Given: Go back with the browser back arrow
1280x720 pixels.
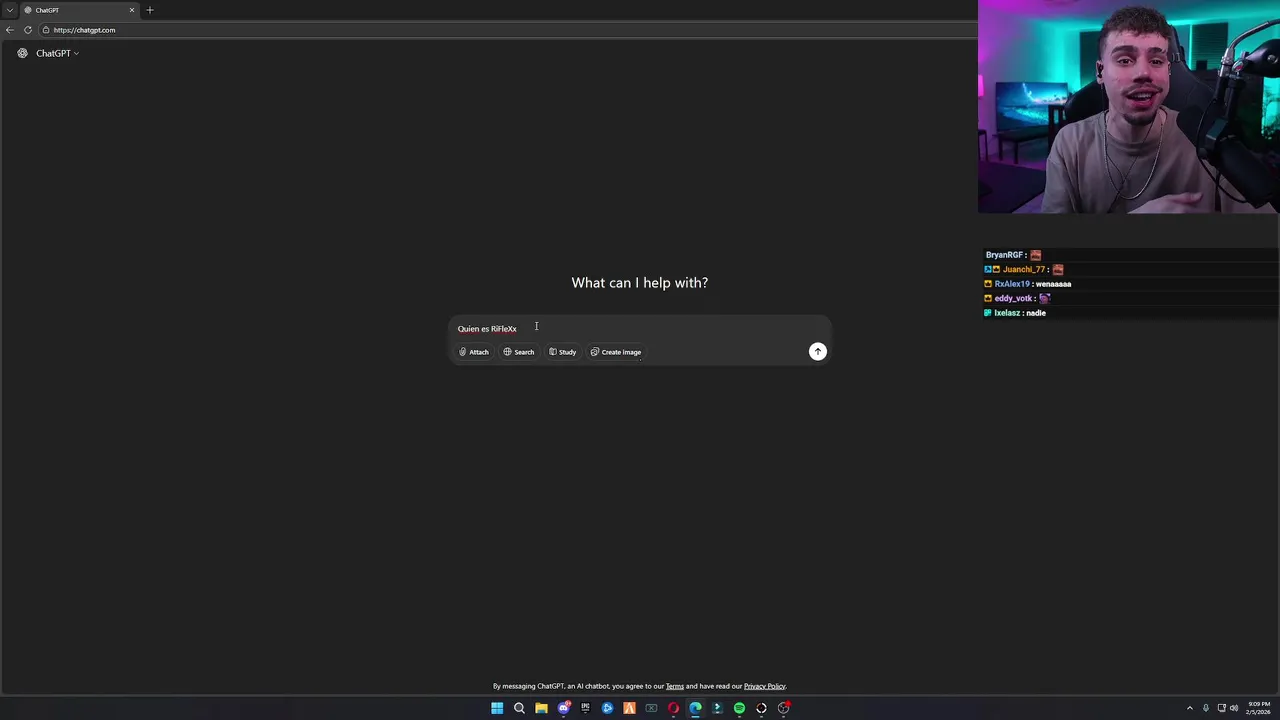Looking at the screenshot, I should coord(10,30).
